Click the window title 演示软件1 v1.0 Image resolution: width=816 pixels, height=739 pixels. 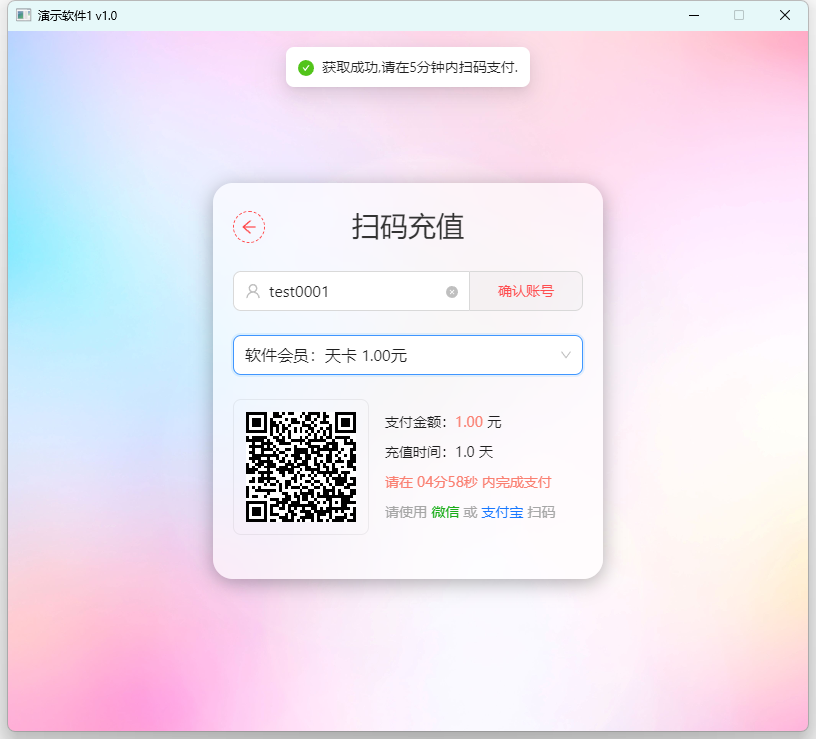(78, 16)
